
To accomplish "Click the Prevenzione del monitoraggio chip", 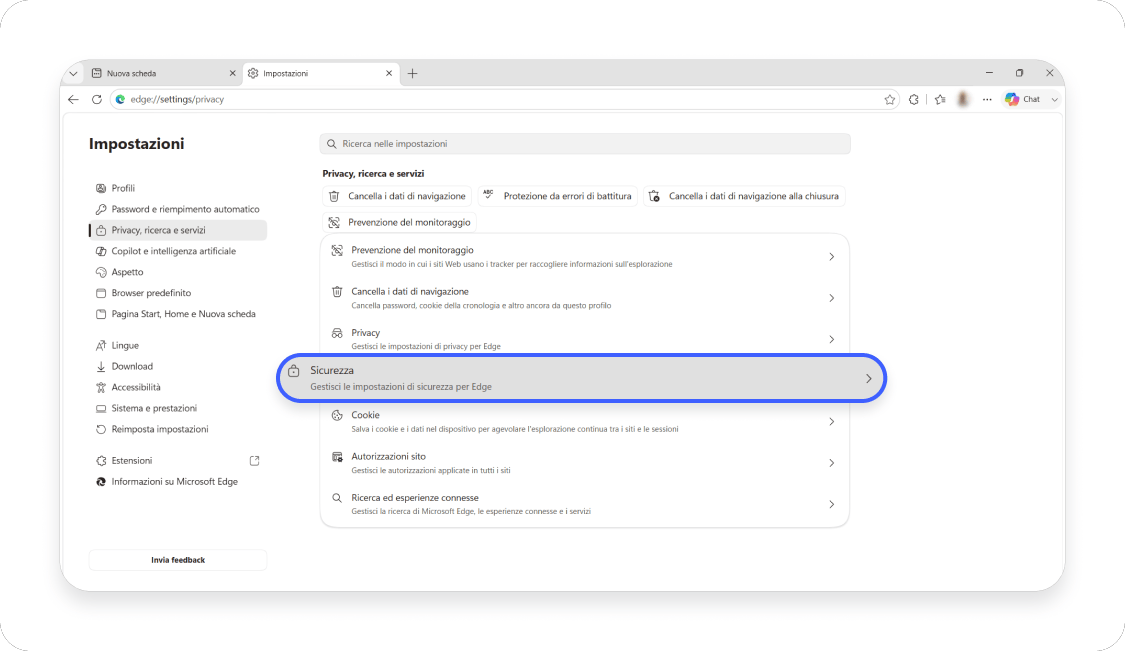I will (400, 223).
